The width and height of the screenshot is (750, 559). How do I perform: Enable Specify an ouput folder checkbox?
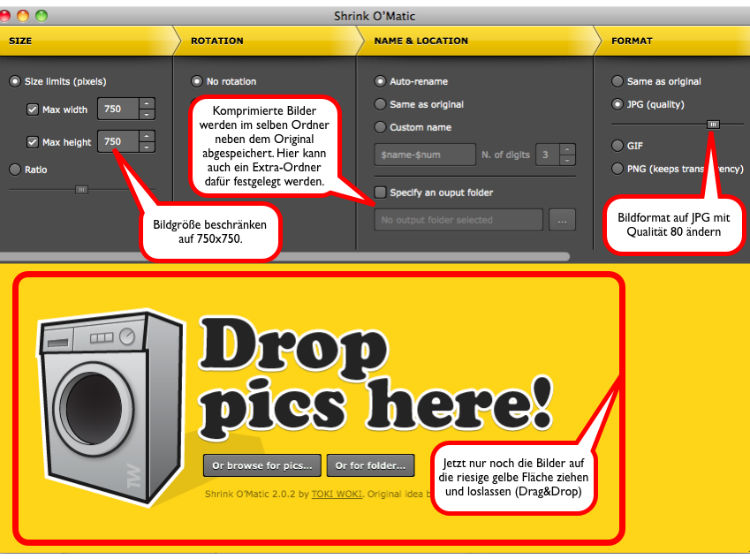[x=380, y=192]
